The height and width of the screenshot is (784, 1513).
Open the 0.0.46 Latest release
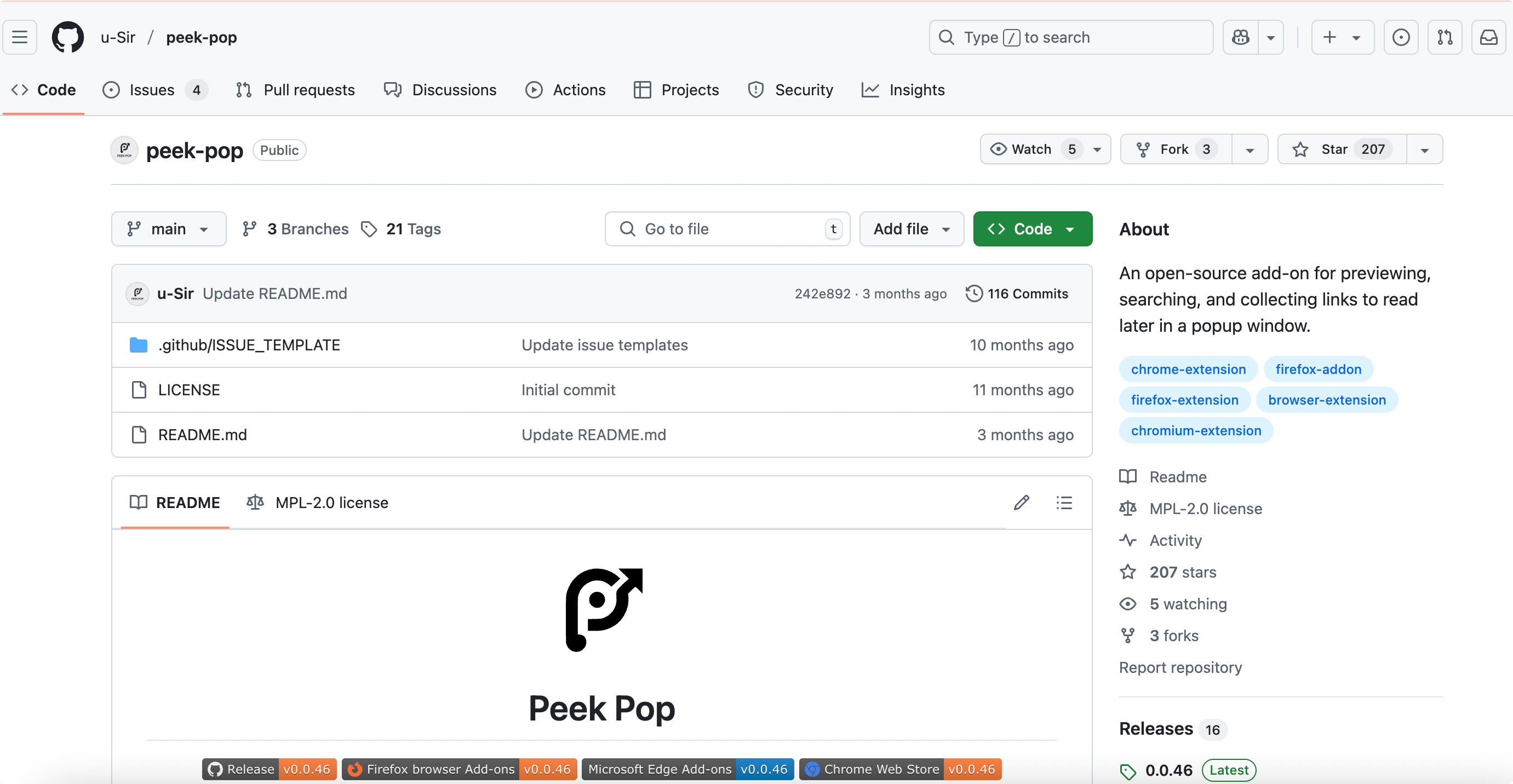click(x=1188, y=770)
